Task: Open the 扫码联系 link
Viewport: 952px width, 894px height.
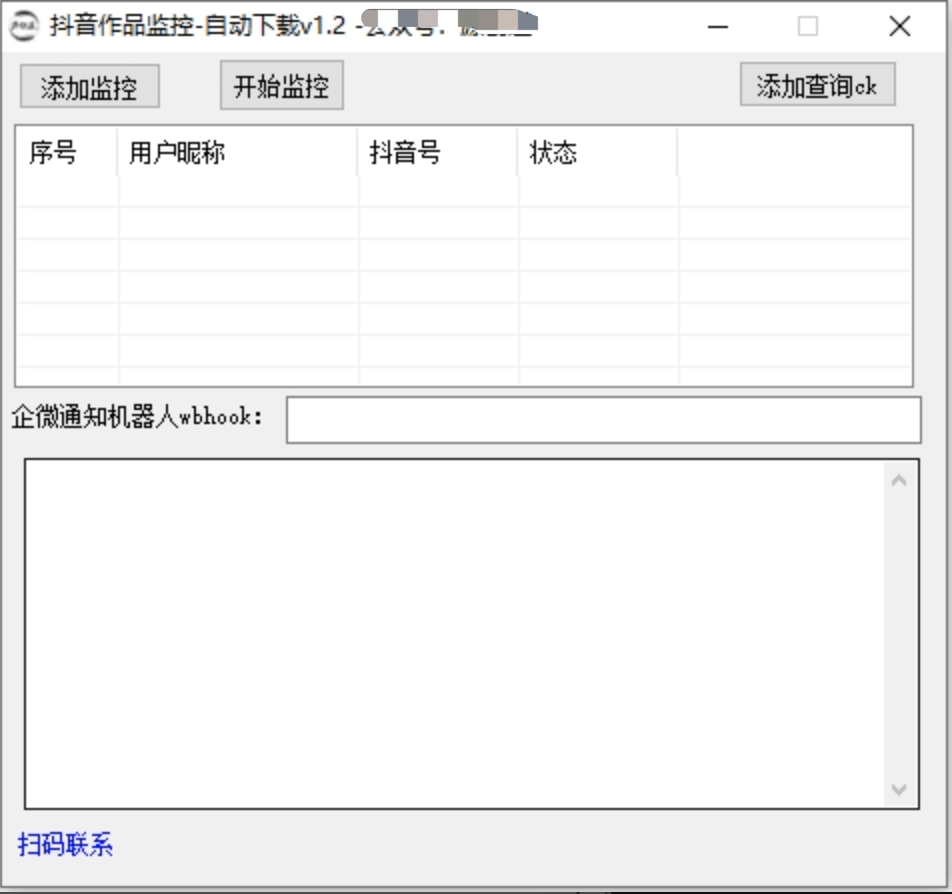Action: [x=65, y=844]
